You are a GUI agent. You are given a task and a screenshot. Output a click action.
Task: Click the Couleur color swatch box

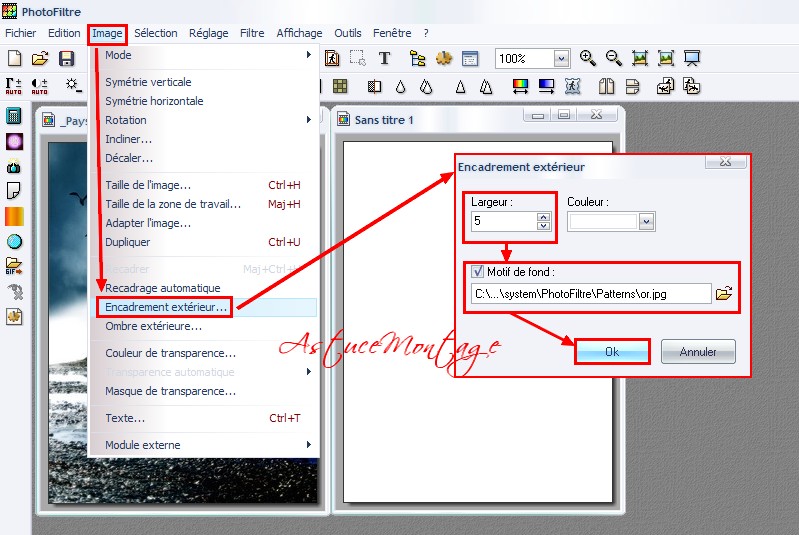603,222
